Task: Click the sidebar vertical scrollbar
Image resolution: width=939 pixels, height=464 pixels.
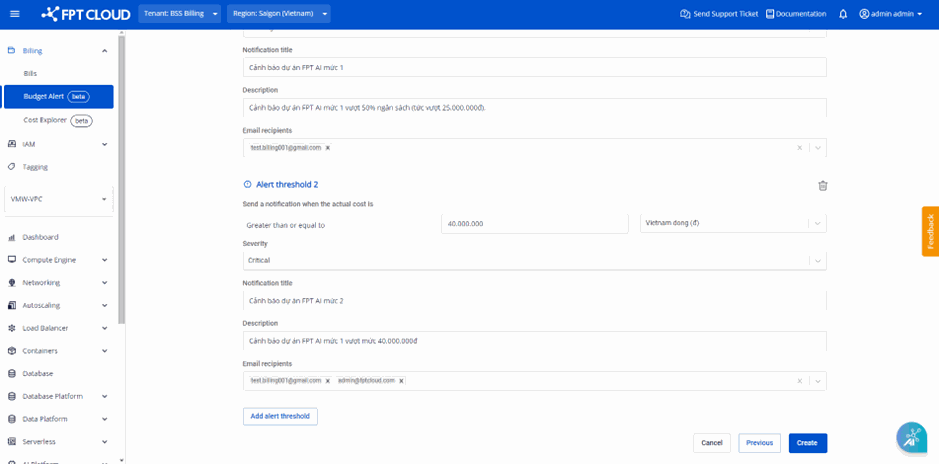Action: coord(122,180)
